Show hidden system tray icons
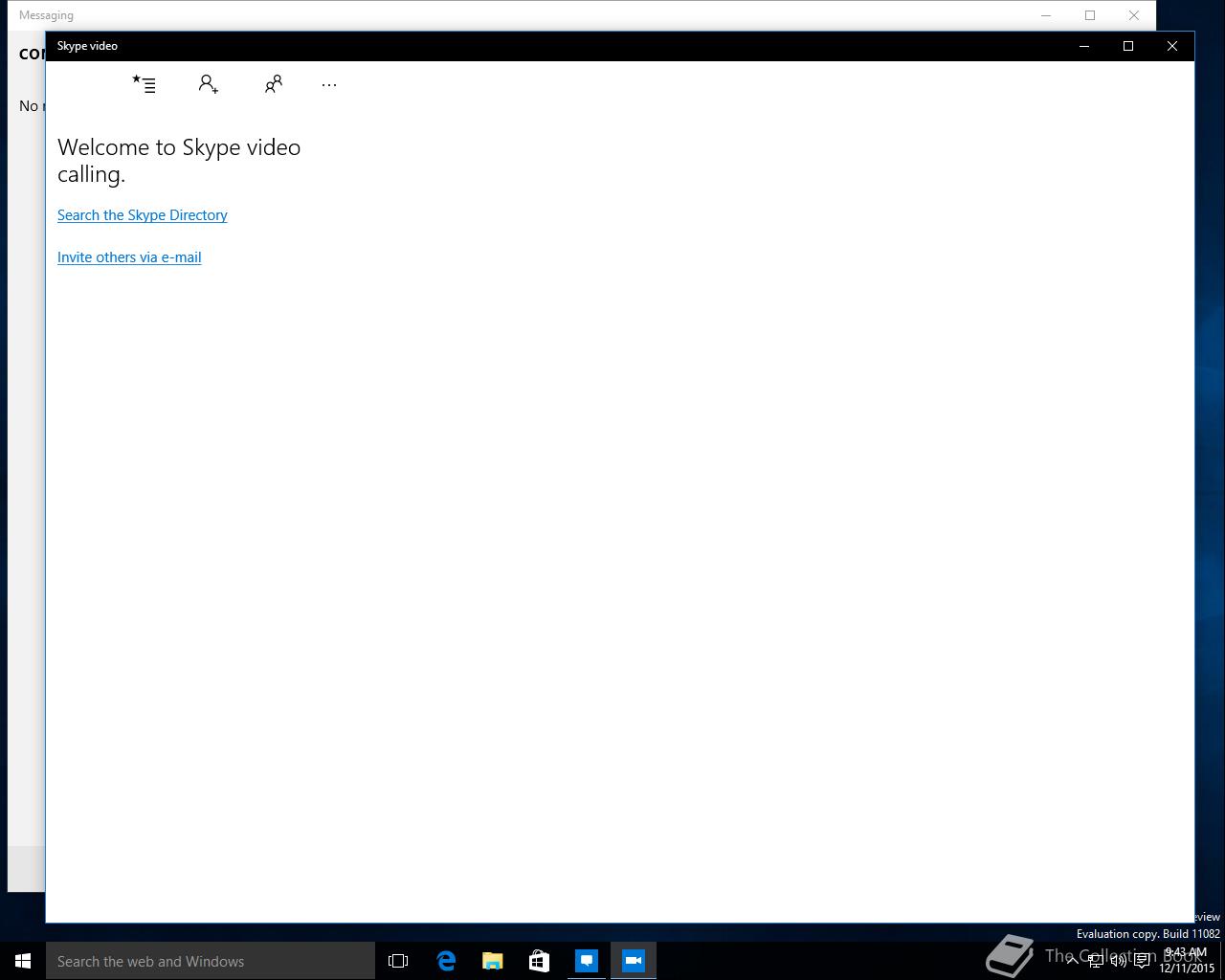1225x980 pixels. click(x=1072, y=961)
